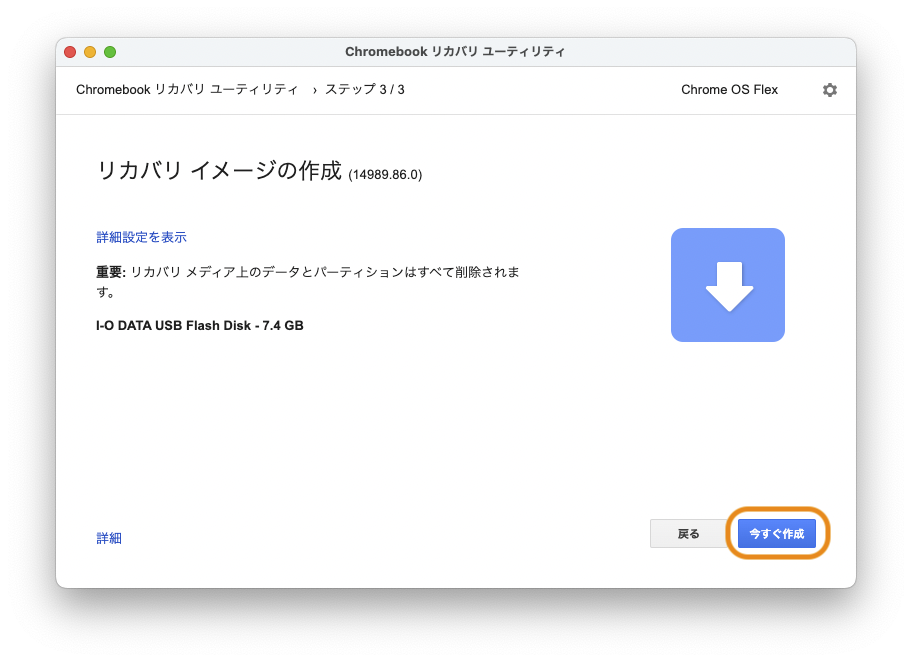Click the Chrome OS Flex label

click(x=729, y=90)
